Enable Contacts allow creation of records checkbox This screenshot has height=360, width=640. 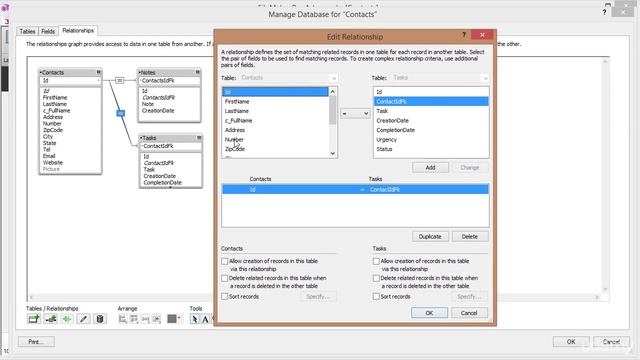pyautogui.click(x=224, y=261)
